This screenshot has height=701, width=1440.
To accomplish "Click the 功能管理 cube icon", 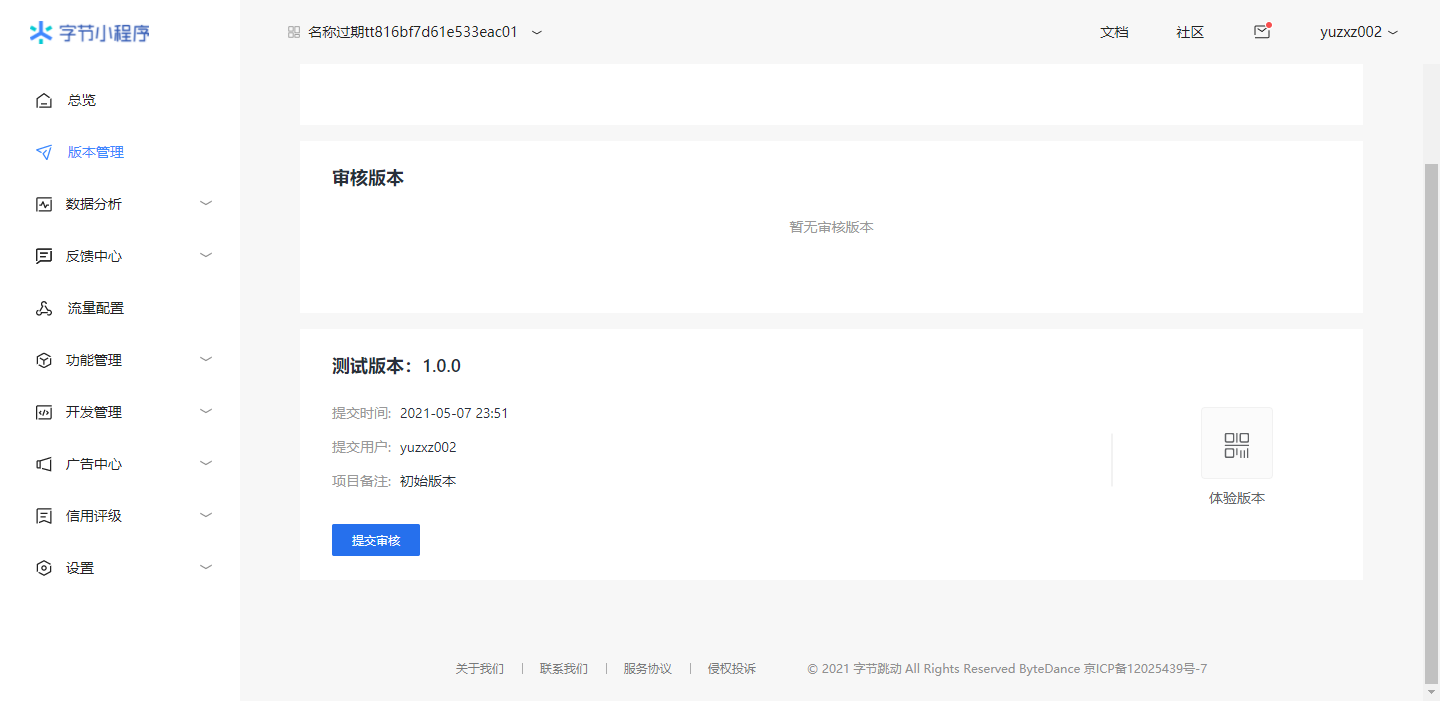I will click(43, 360).
